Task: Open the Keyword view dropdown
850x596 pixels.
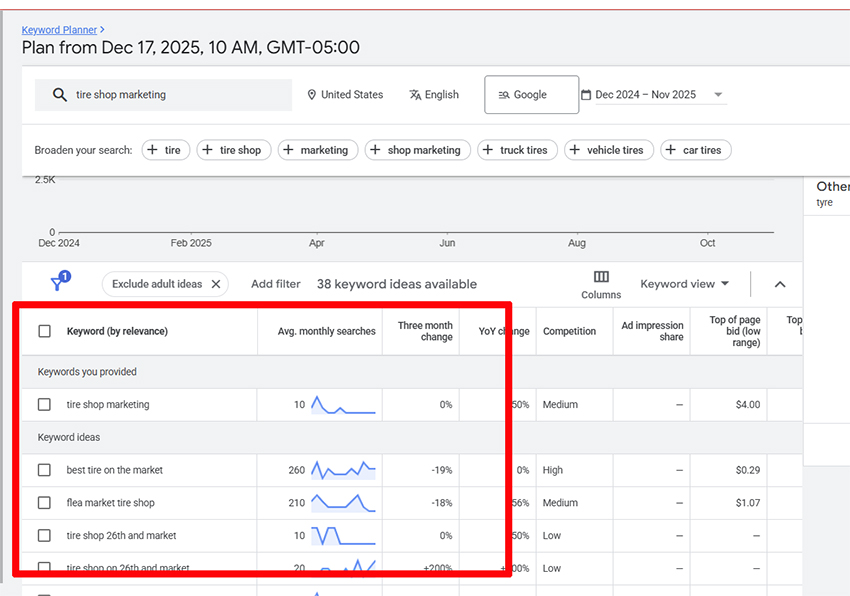Action: pyautogui.click(x=685, y=284)
